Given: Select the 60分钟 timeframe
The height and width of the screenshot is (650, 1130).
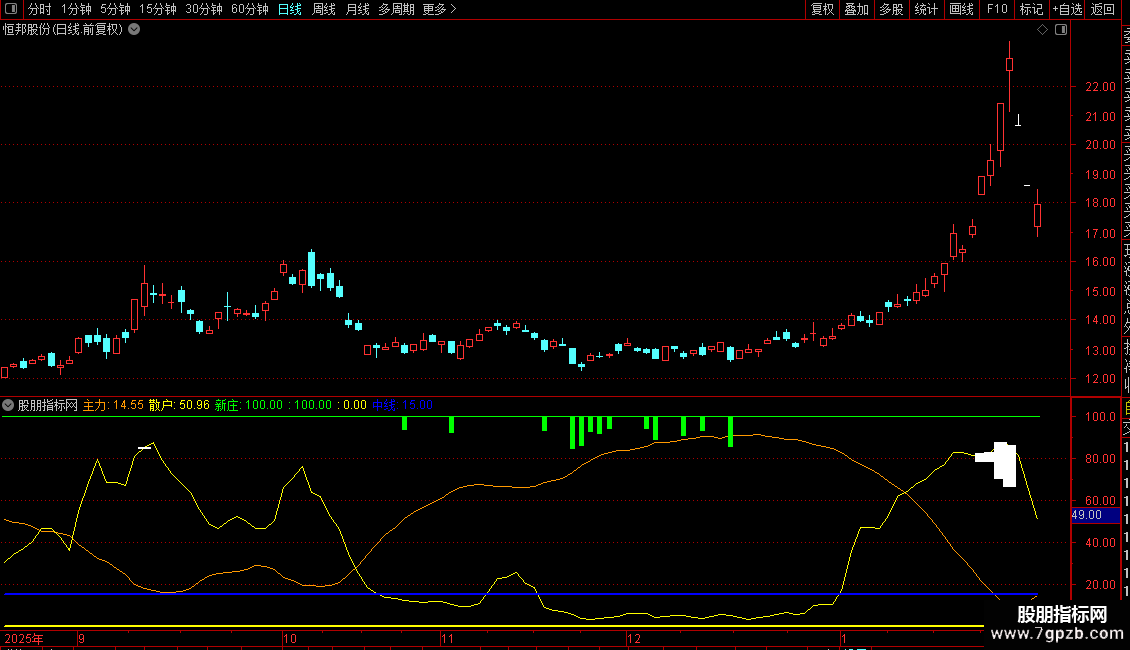Looking at the screenshot, I should click(x=249, y=9).
